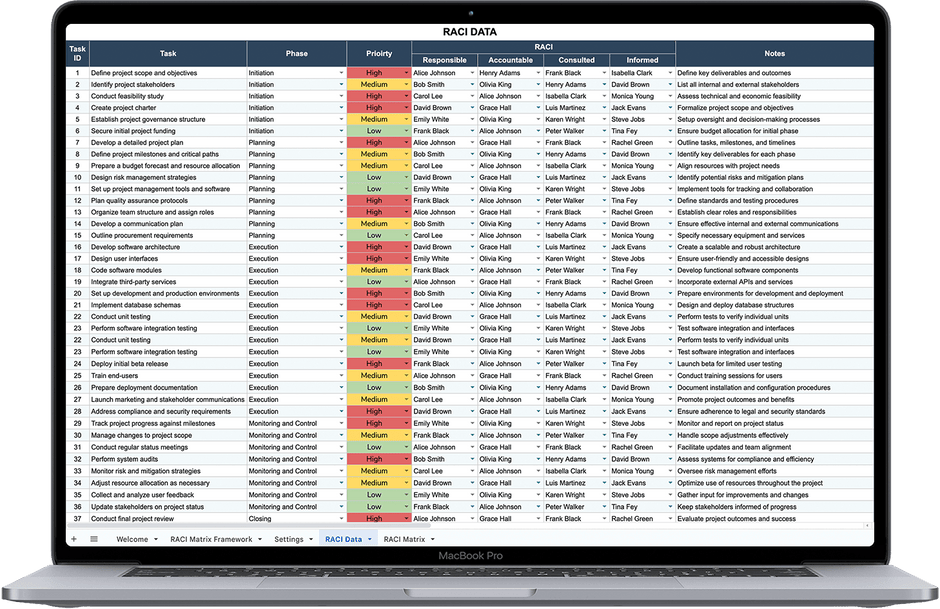
Task: Open the Settings tab's dropdown arrow
Action: [x=311, y=539]
